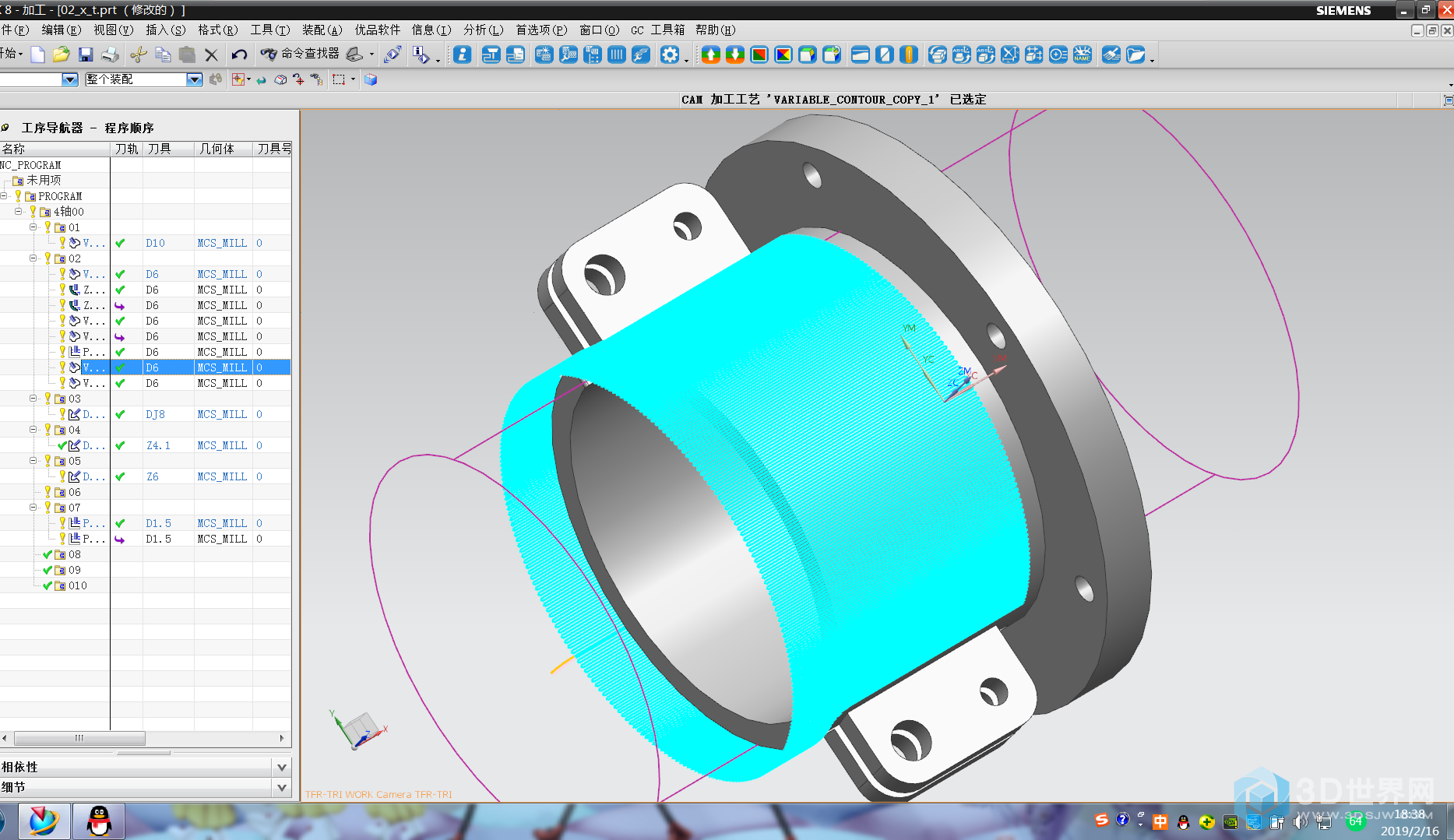Viewport: 1454px width, 840px height.
Task: Click the 刀轨 column header
Action: tap(126, 149)
